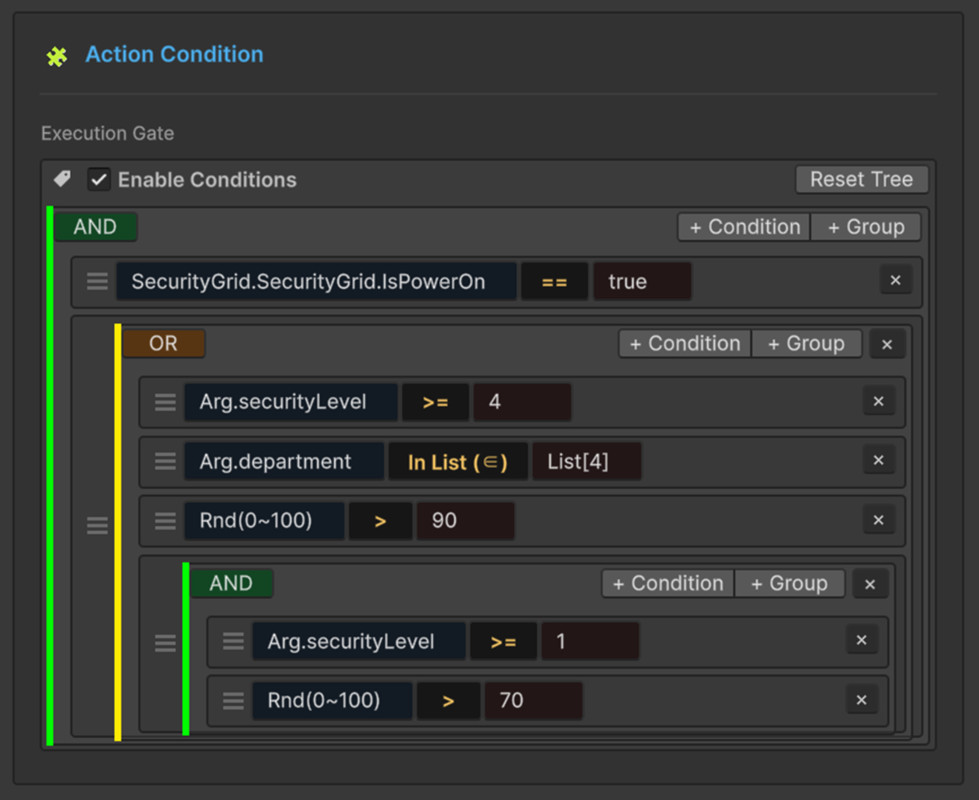
Task: Click the puzzle icon beside Action Condition
Action: (57, 55)
